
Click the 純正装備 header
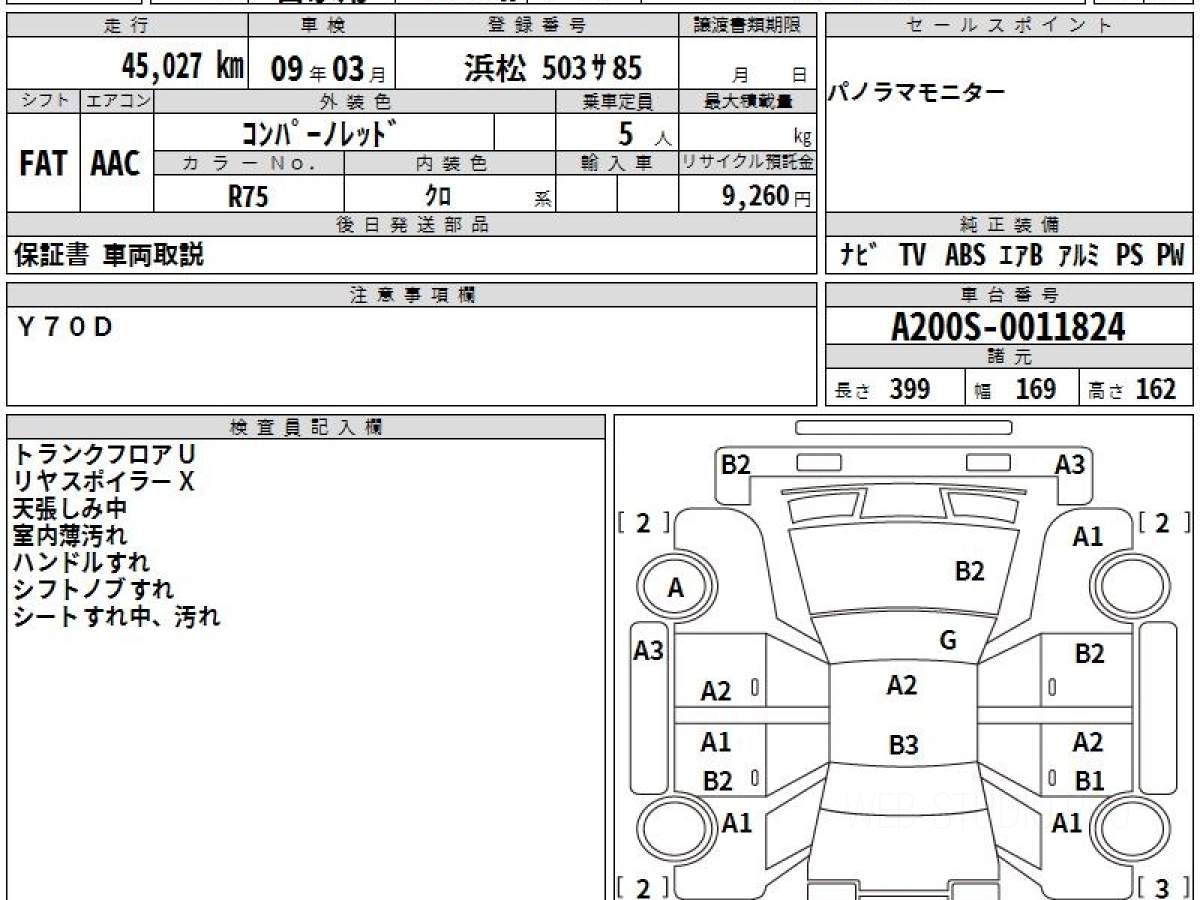(1009, 225)
